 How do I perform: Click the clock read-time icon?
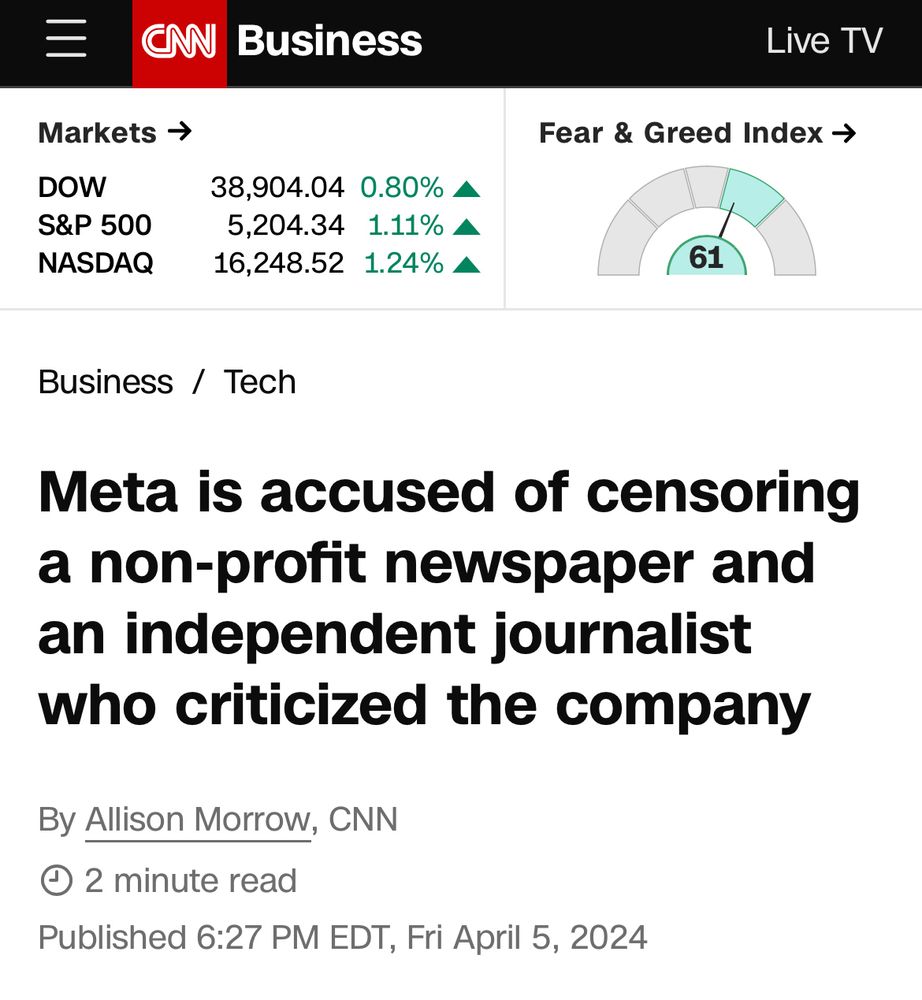(x=55, y=881)
